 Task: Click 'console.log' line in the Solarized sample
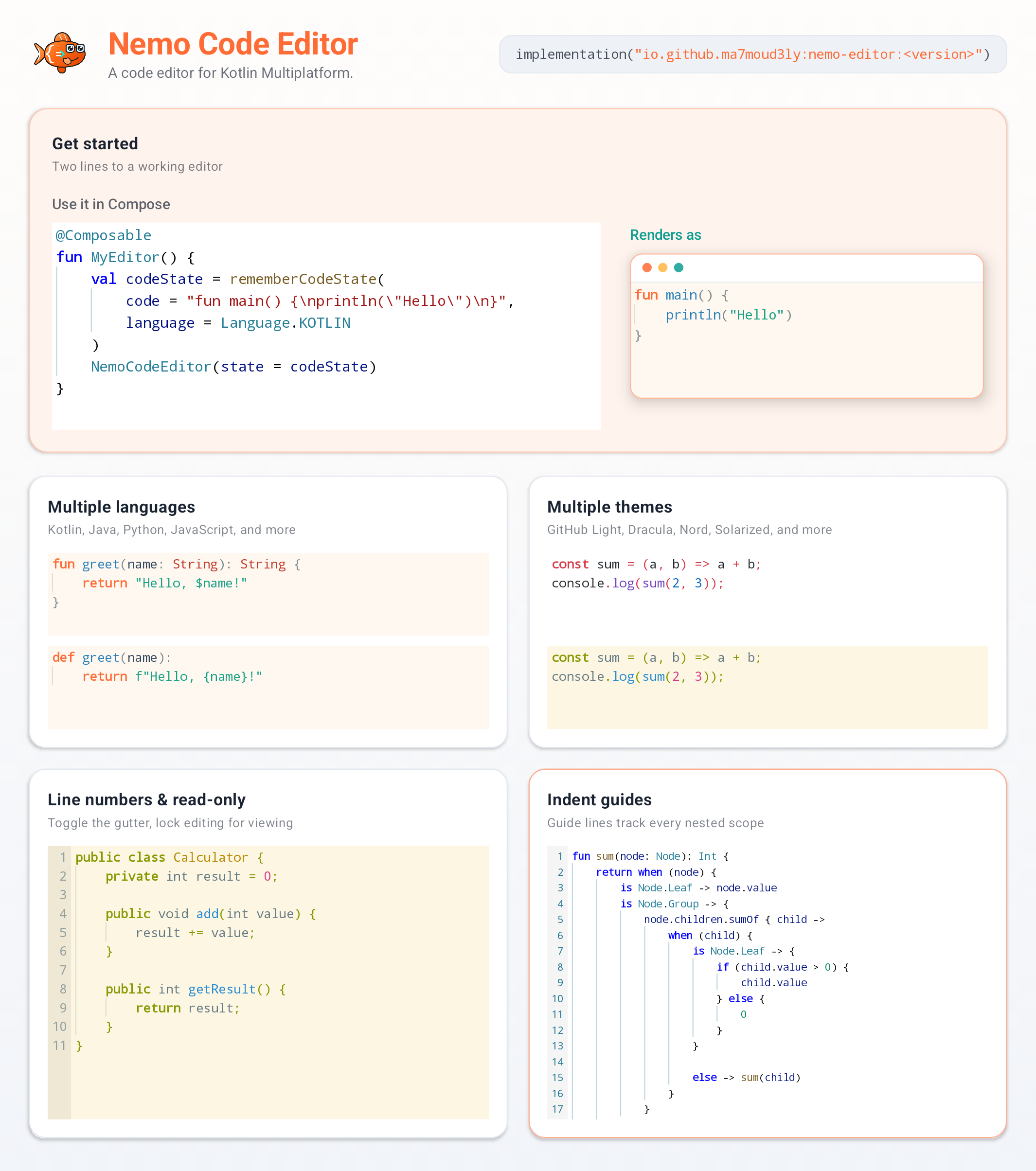pyautogui.click(x=638, y=676)
